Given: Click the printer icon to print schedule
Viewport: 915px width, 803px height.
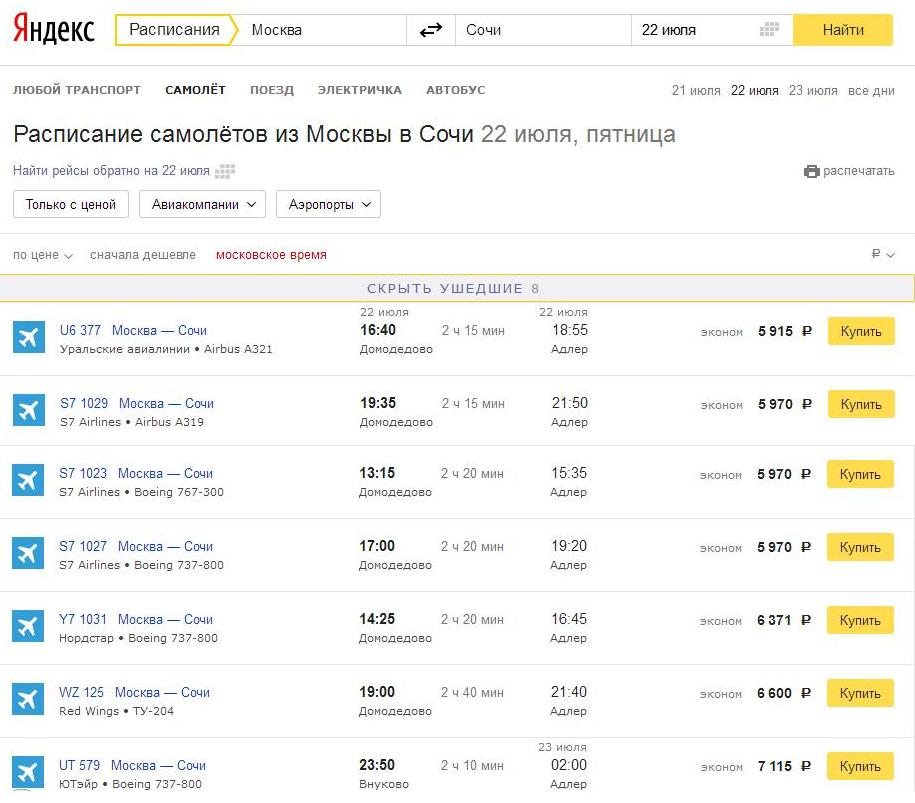Looking at the screenshot, I should point(811,171).
